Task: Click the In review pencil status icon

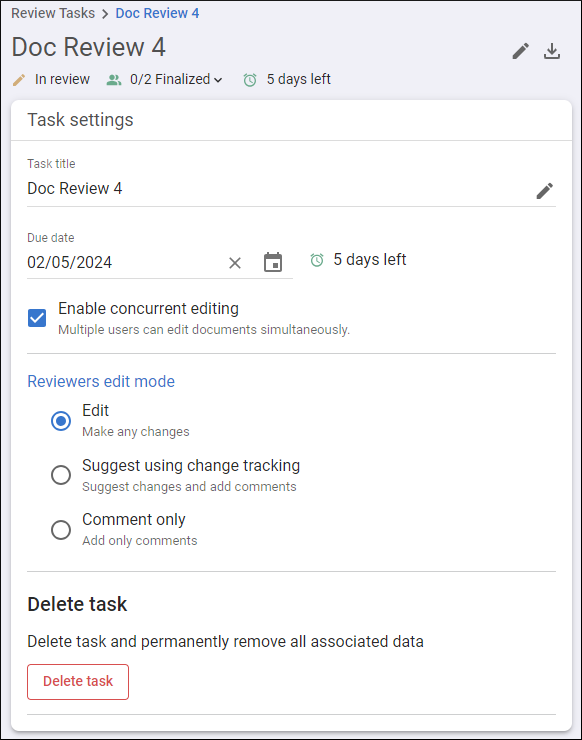Action: click(x=19, y=80)
